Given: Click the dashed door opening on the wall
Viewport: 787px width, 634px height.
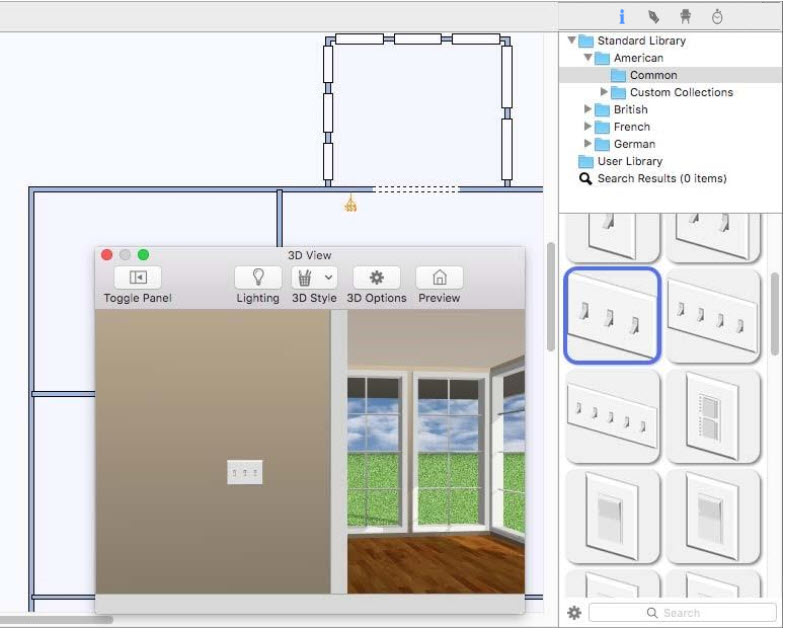Looking at the screenshot, I should 416,189.
